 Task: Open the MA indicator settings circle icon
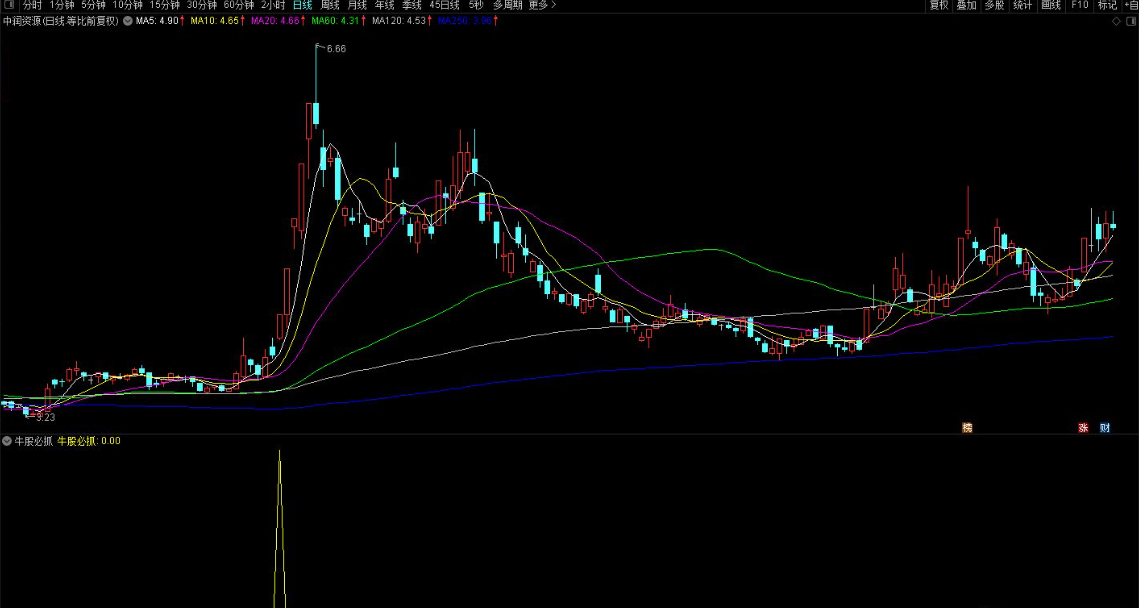tap(128, 21)
